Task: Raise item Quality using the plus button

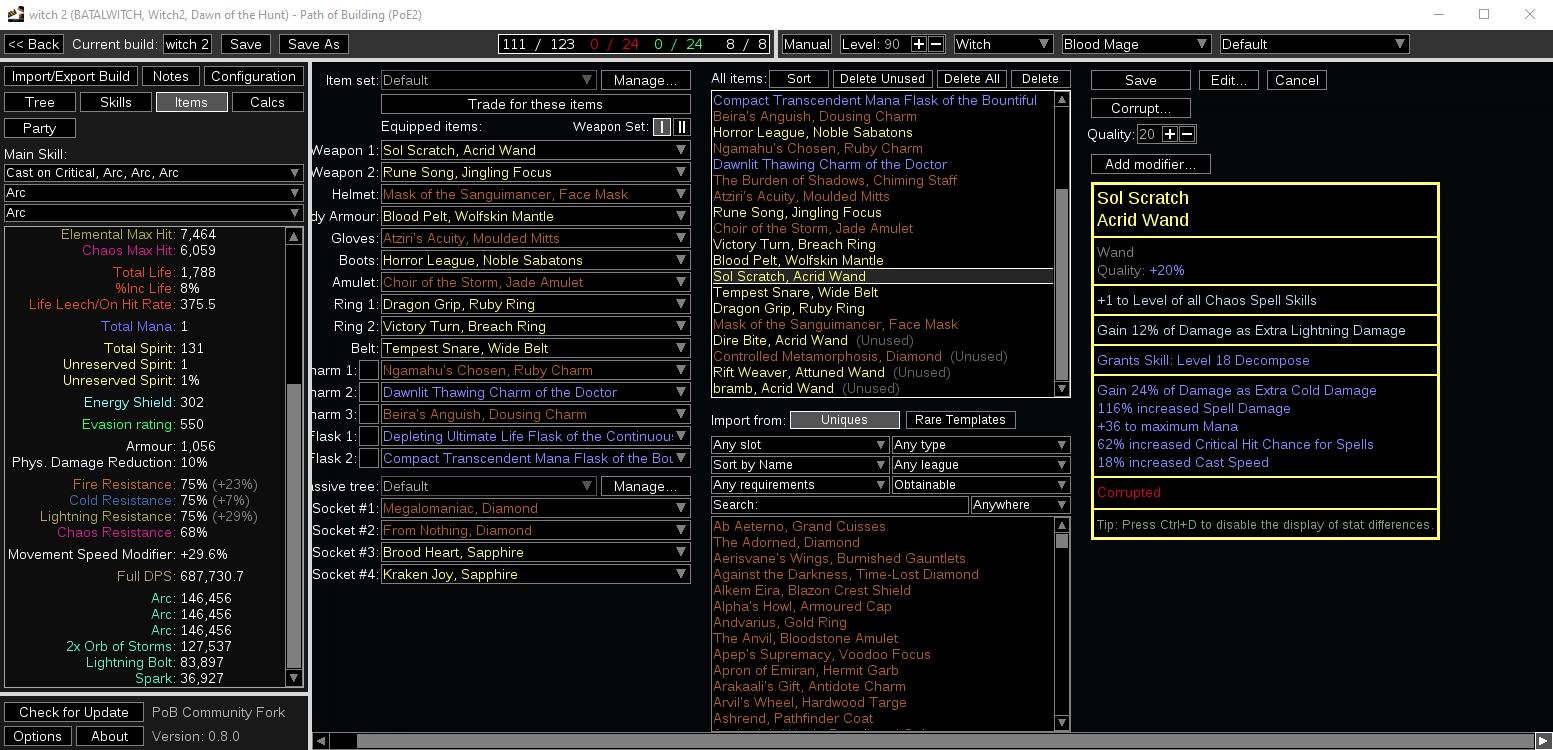Action: click(1170, 134)
